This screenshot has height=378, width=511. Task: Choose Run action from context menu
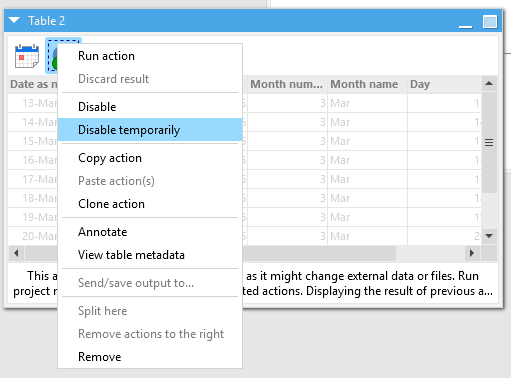tap(150, 56)
